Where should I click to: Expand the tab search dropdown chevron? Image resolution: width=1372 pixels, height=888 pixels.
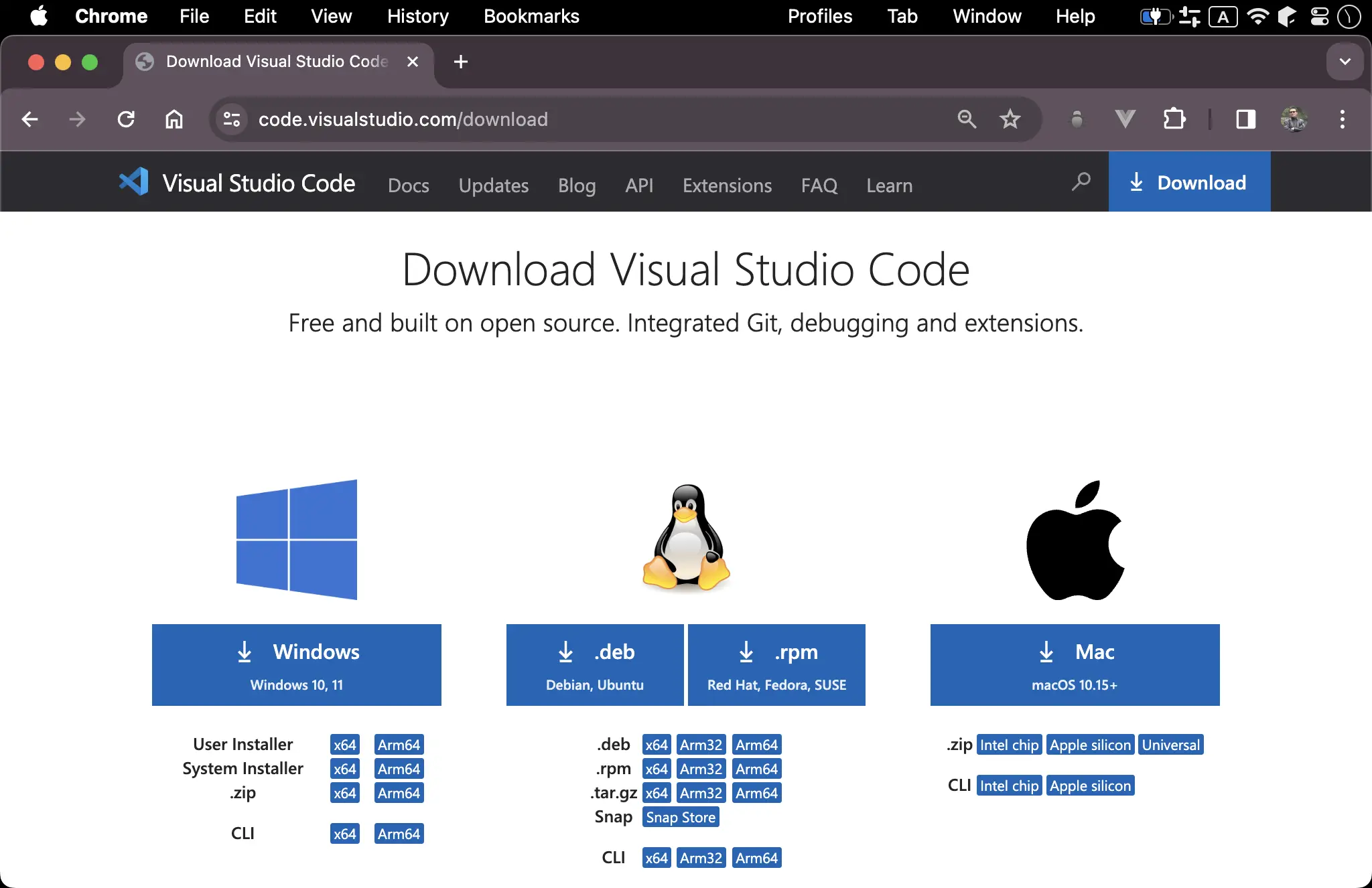(1345, 62)
